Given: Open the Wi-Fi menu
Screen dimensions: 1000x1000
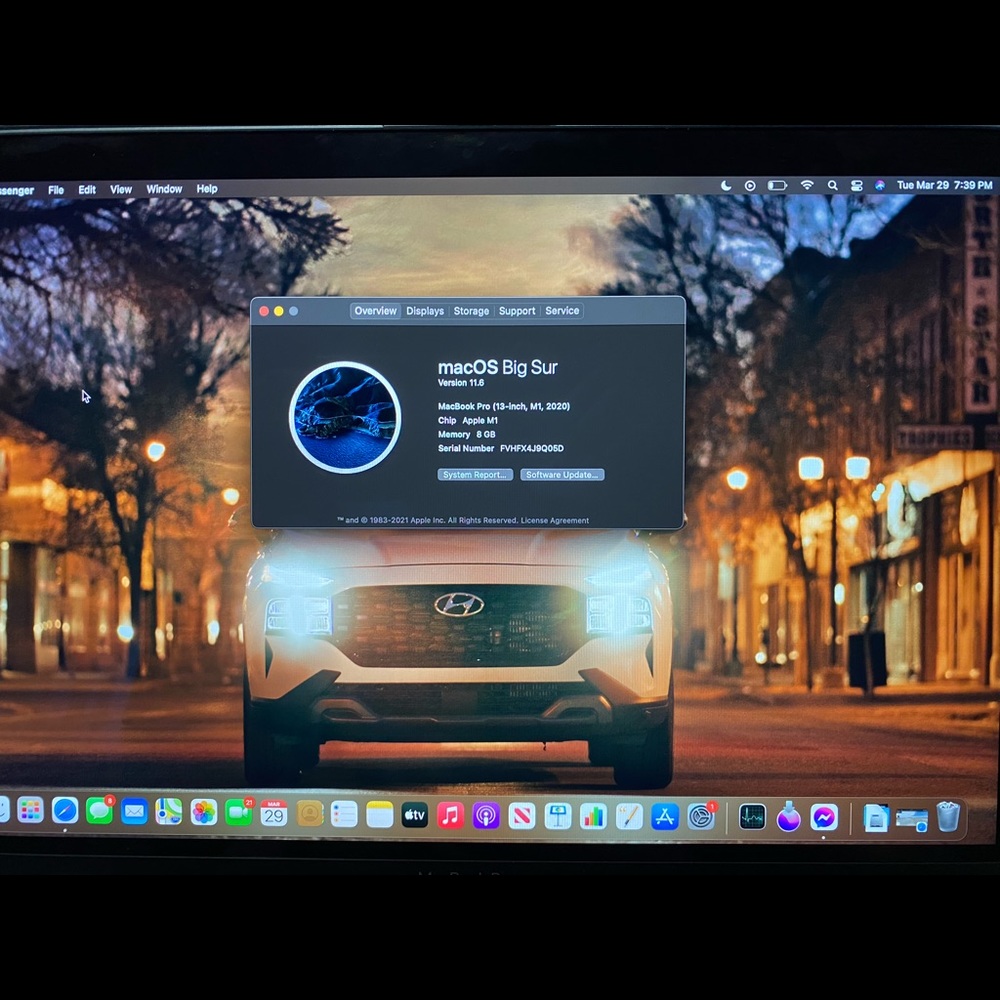Looking at the screenshot, I should [807, 185].
